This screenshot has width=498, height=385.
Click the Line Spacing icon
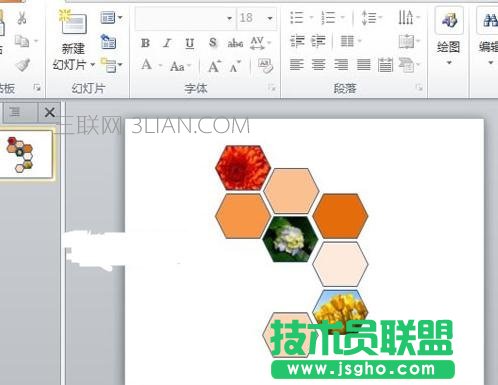[369, 17]
